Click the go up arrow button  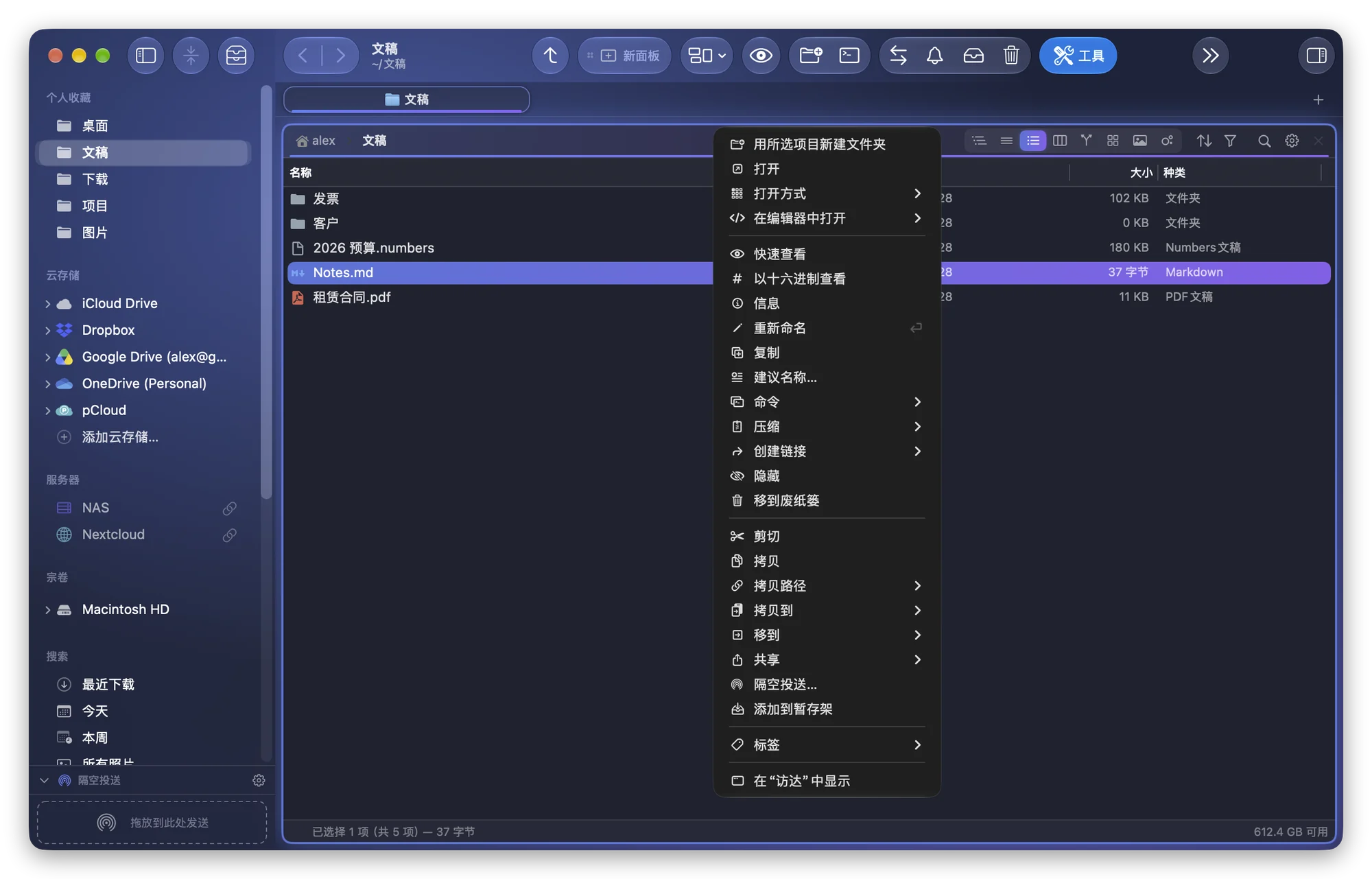point(550,56)
